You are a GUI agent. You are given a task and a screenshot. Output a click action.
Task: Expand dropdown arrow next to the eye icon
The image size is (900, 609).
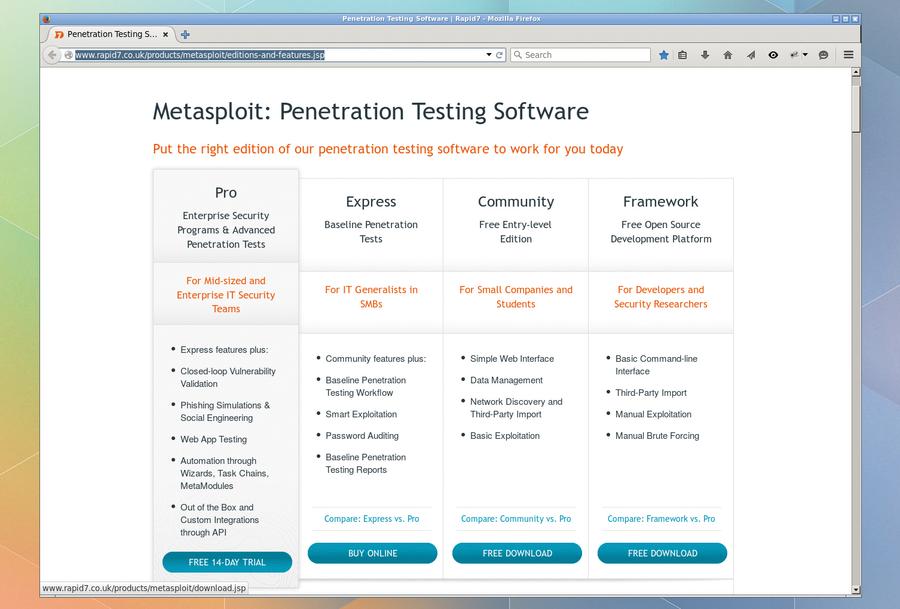(805, 55)
